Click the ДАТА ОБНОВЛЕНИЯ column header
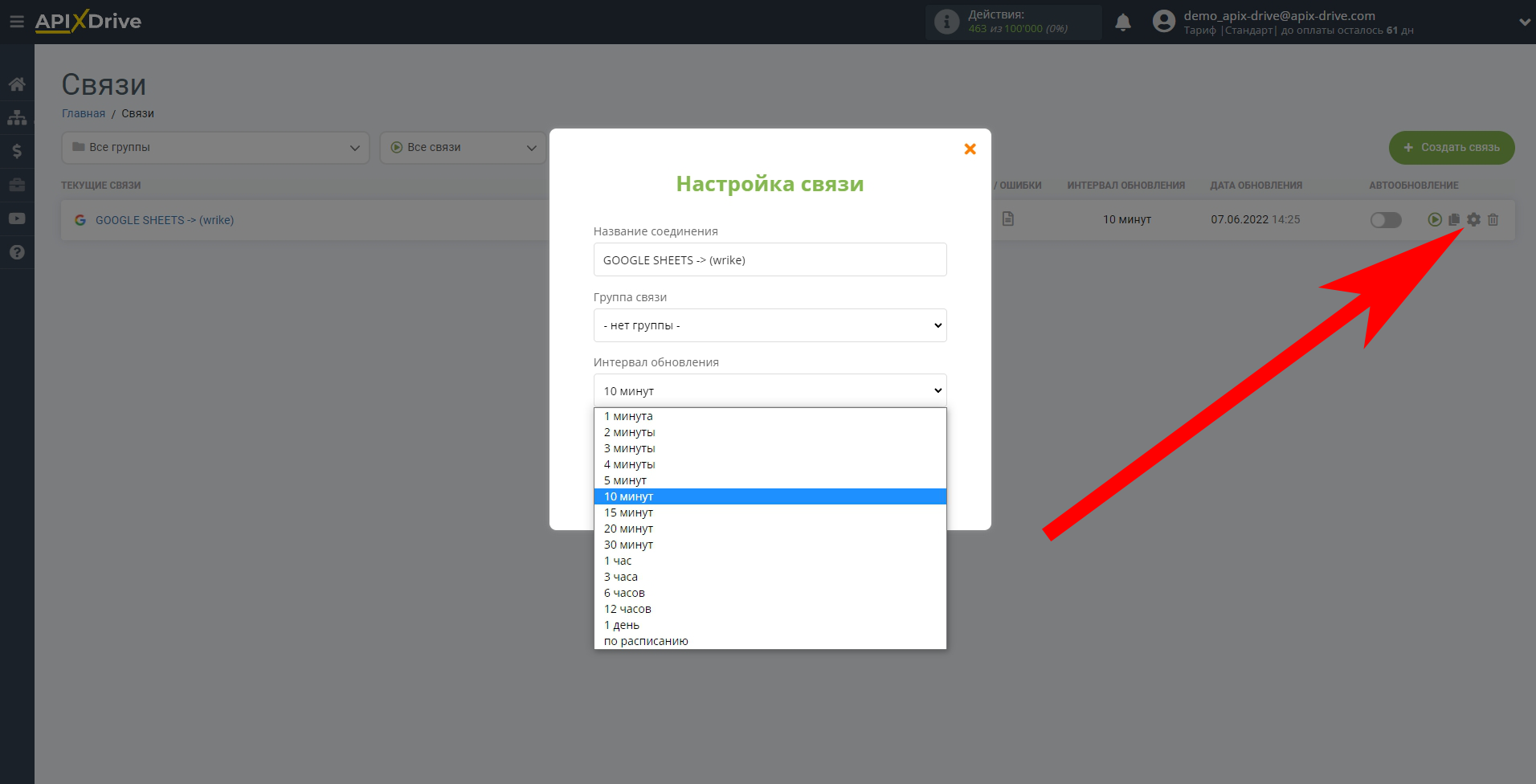1536x784 pixels. (1256, 186)
